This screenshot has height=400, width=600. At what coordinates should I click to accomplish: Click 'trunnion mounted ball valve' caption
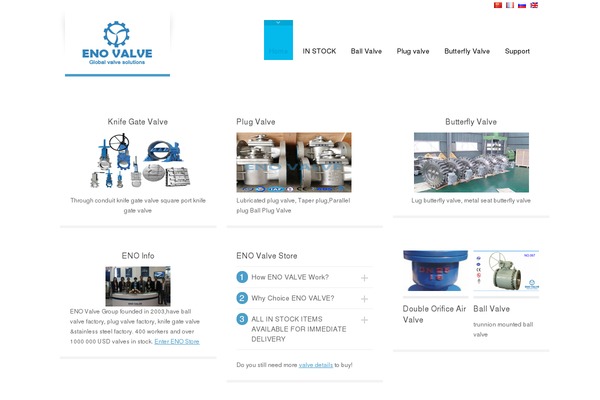coord(503,330)
